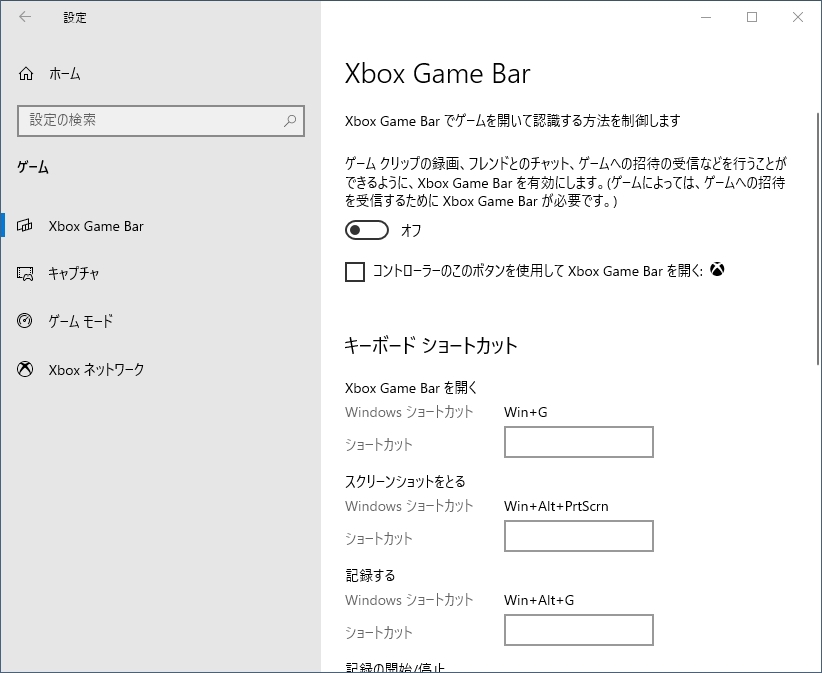The image size is (822, 673).
Task: Click the Win+Alt+PrtScrn shortcut text
Action: [556, 506]
